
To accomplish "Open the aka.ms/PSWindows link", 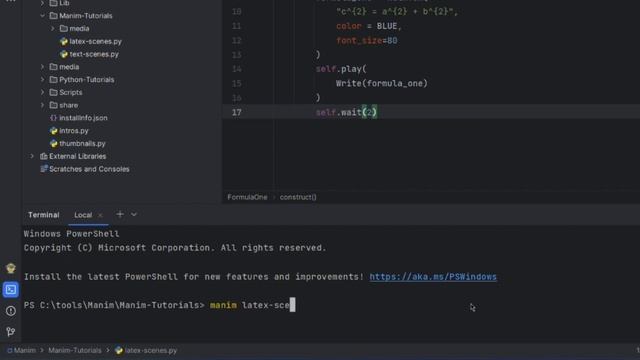I will tap(433, 277).
